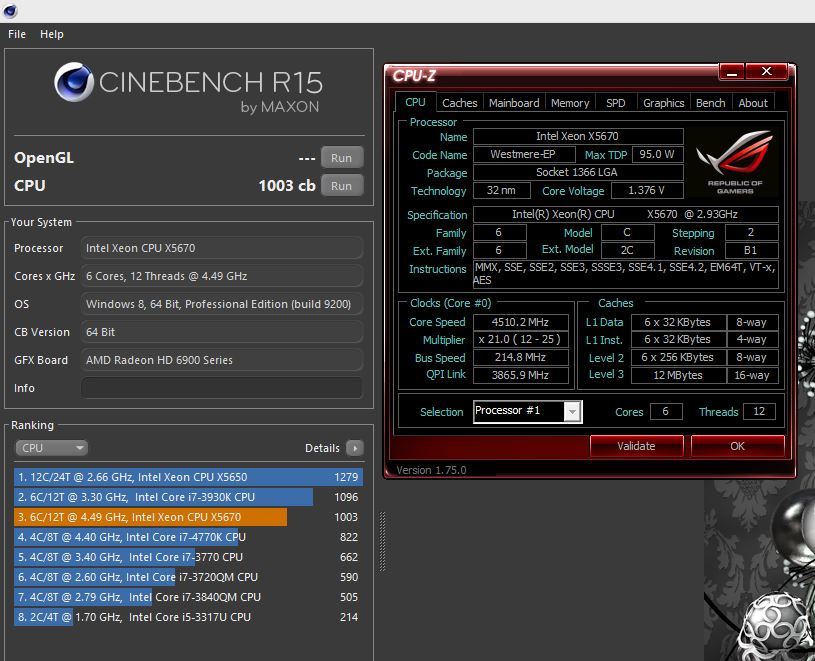Click the Validate button in CPU-Z
This screenshot has height=661, width=815.
[636, 446]
